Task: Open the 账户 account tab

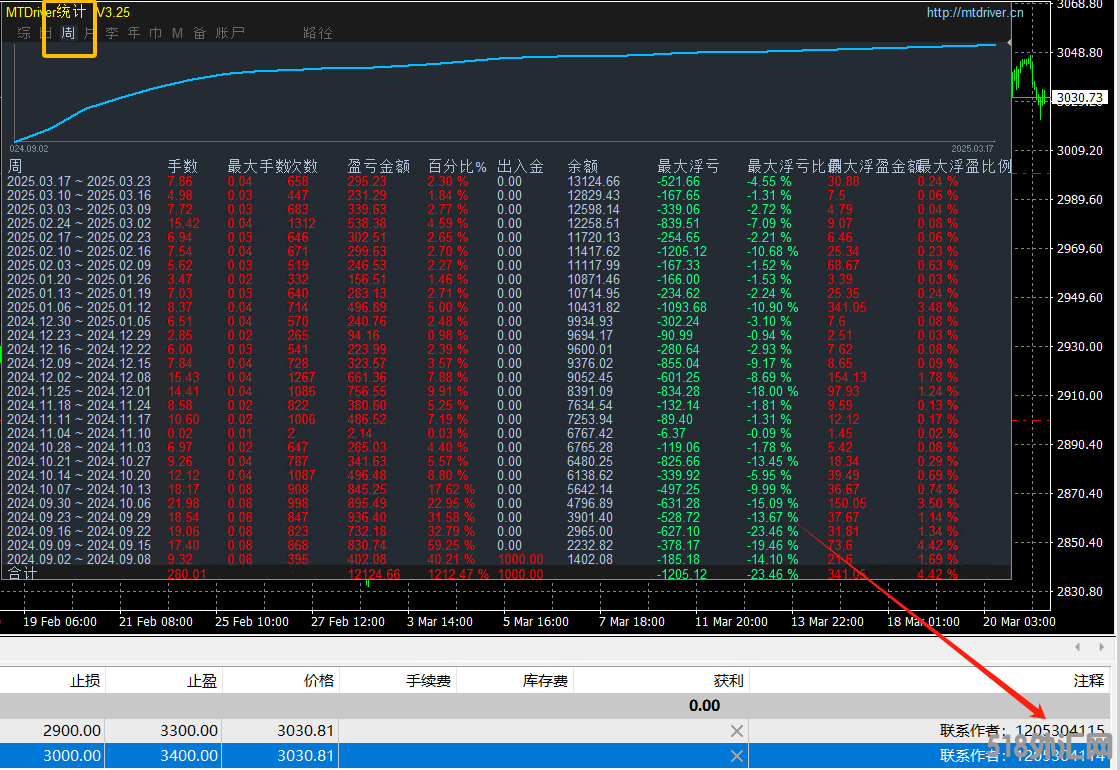Action: tap(230, 33)
